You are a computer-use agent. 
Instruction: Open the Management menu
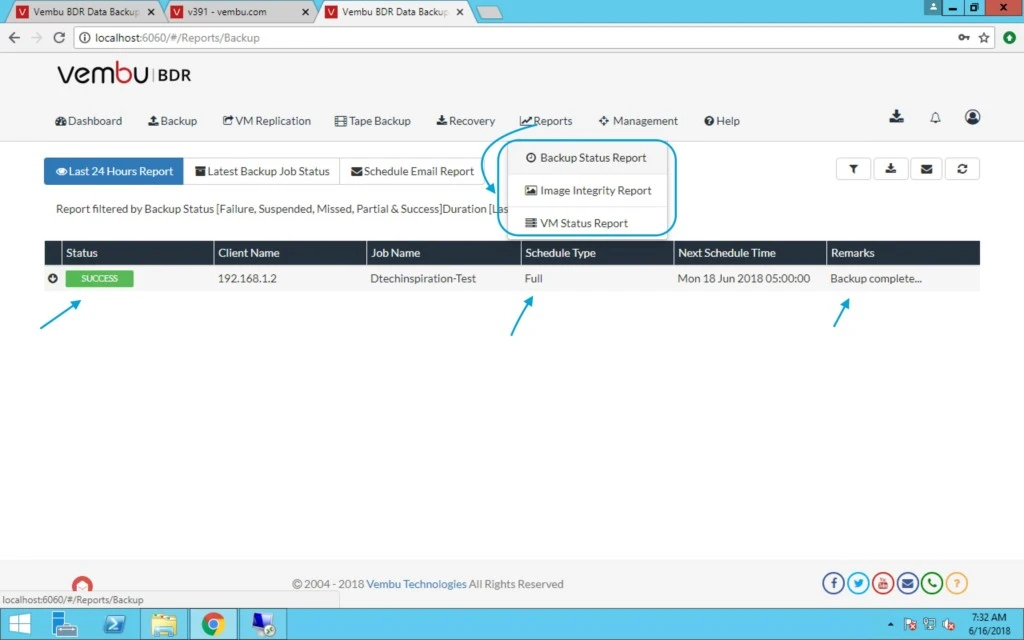638,121
